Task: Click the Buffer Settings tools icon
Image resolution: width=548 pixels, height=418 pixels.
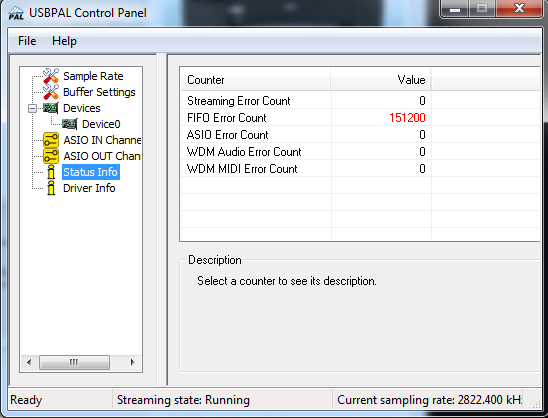Action: pyautogui.click(x=51, y=92)
